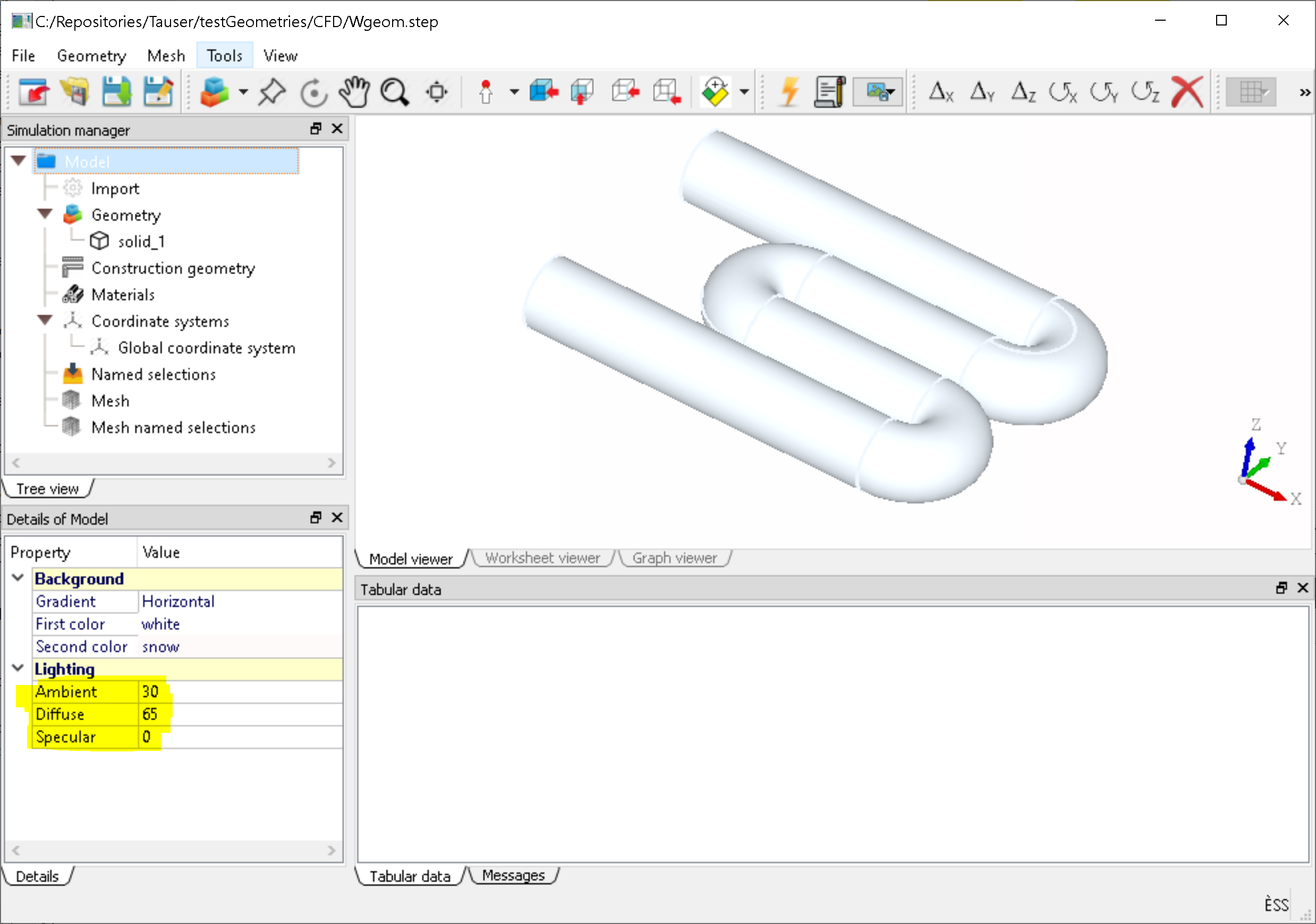Select the Pan tool in the toolbar

click(354, 91)
